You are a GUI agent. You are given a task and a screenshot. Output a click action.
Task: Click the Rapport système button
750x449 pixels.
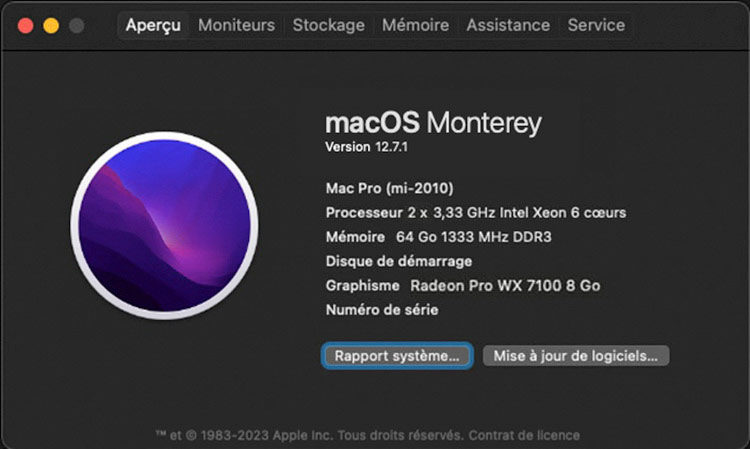click(x=397, y=356)
